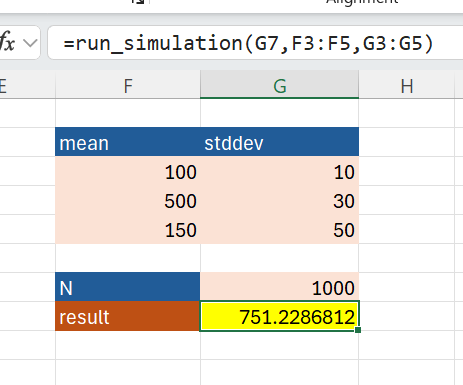Select the cell with stddev value 50
This screenshot has height=385, width=463.
click(x=280, y=229)
